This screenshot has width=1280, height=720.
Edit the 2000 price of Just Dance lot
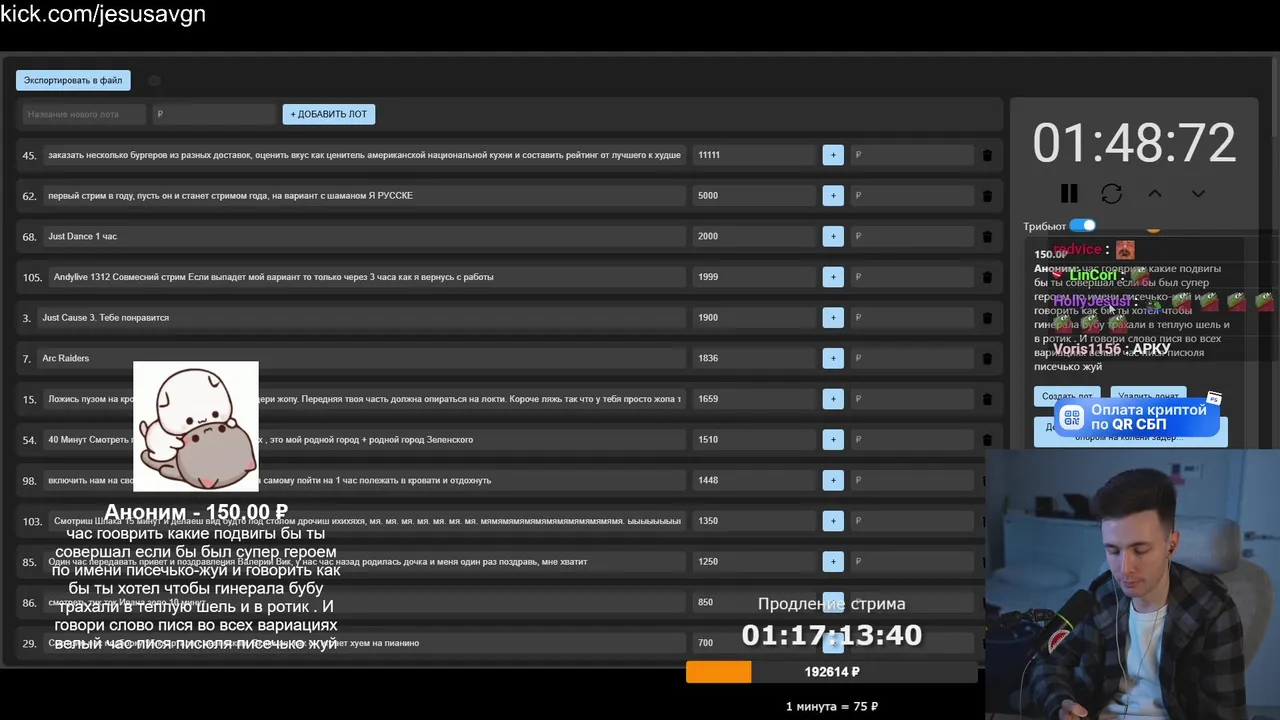pyautogui.click(x=754, y=236)
